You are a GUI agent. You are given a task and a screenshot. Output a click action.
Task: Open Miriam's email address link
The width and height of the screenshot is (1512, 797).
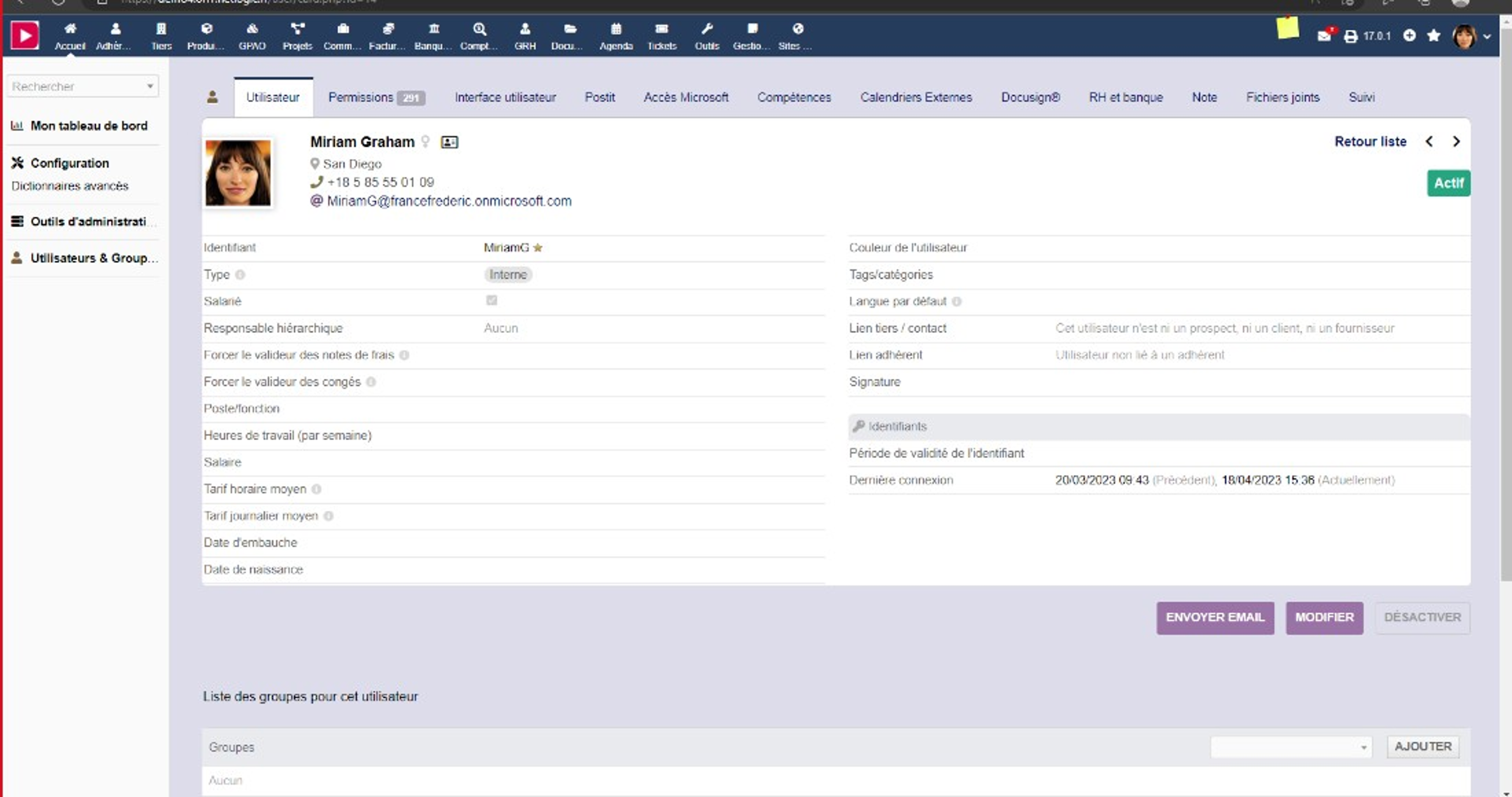(449, 201)
